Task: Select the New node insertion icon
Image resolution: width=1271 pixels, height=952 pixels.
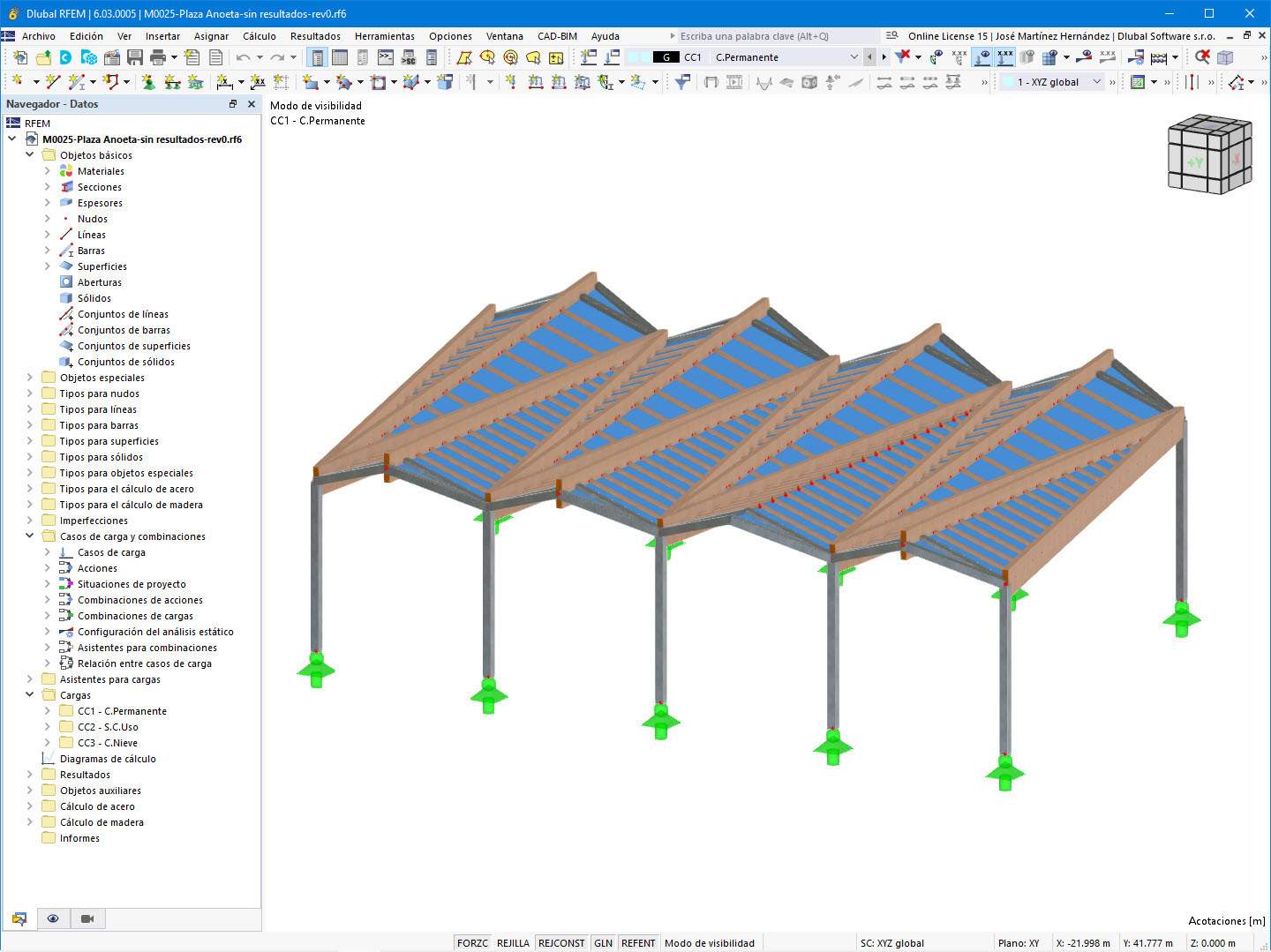Action: coord(18,81)
